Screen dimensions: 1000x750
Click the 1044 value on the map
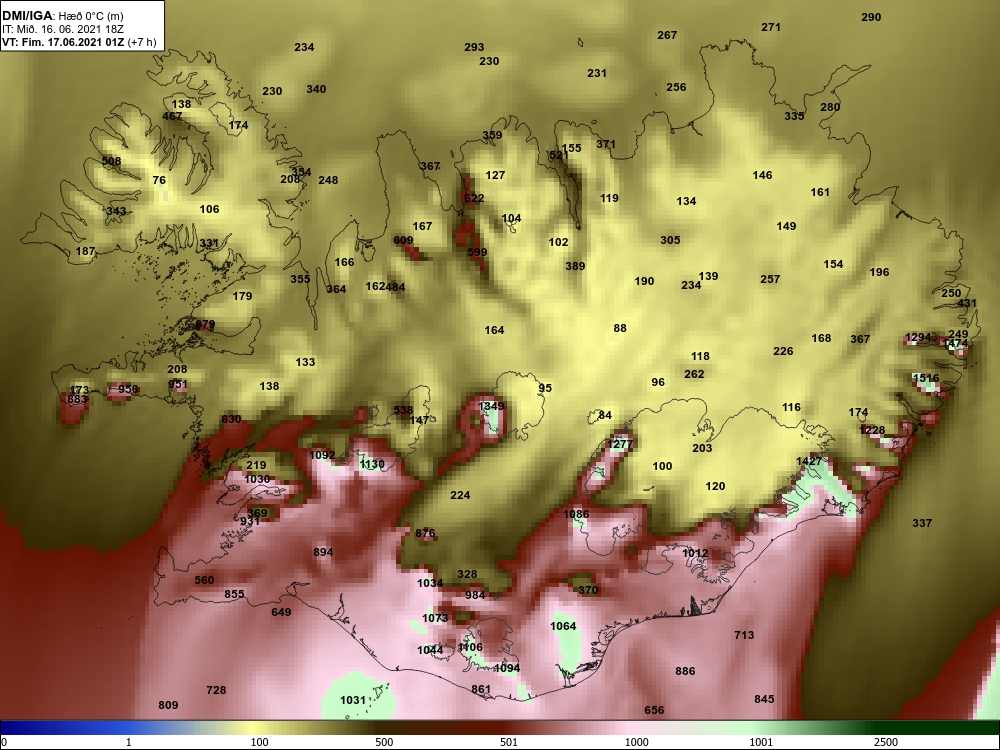(x=430, y=651)
